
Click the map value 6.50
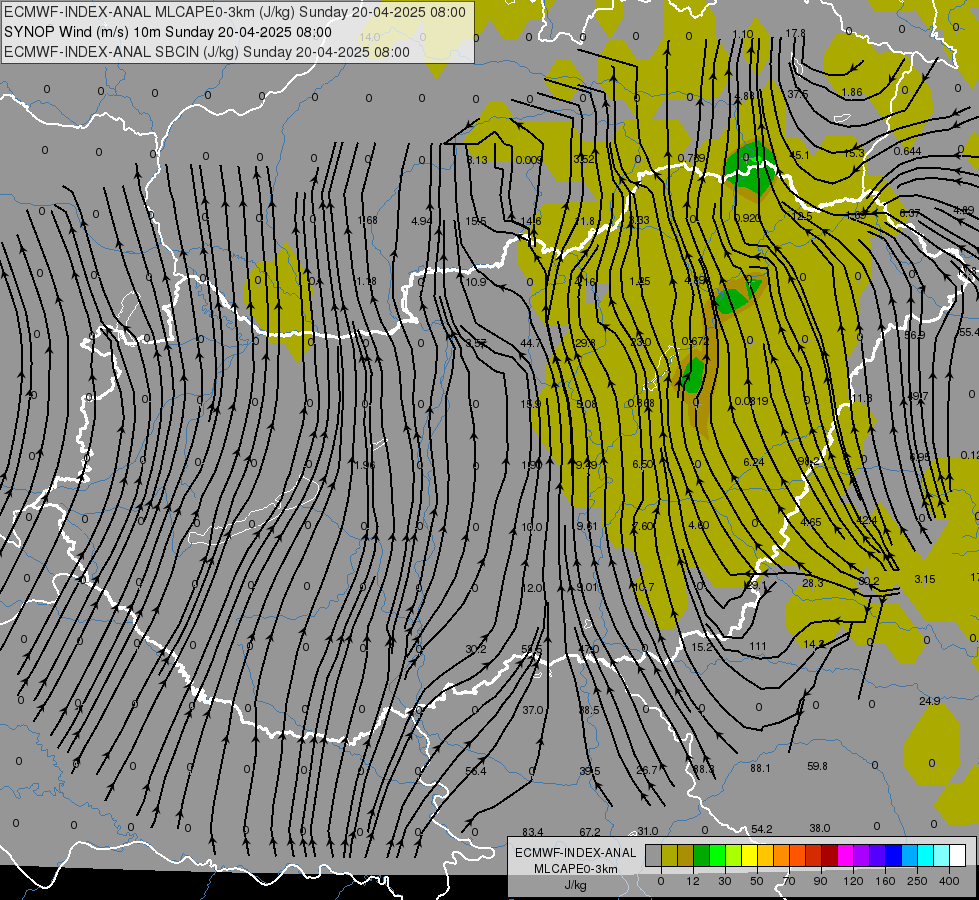643,464
